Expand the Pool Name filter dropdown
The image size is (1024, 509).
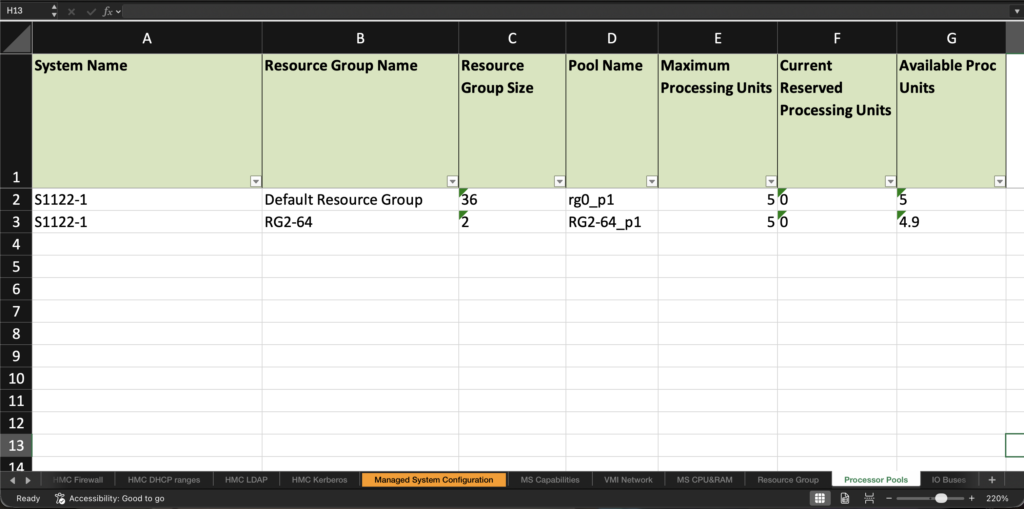point(651,181)
